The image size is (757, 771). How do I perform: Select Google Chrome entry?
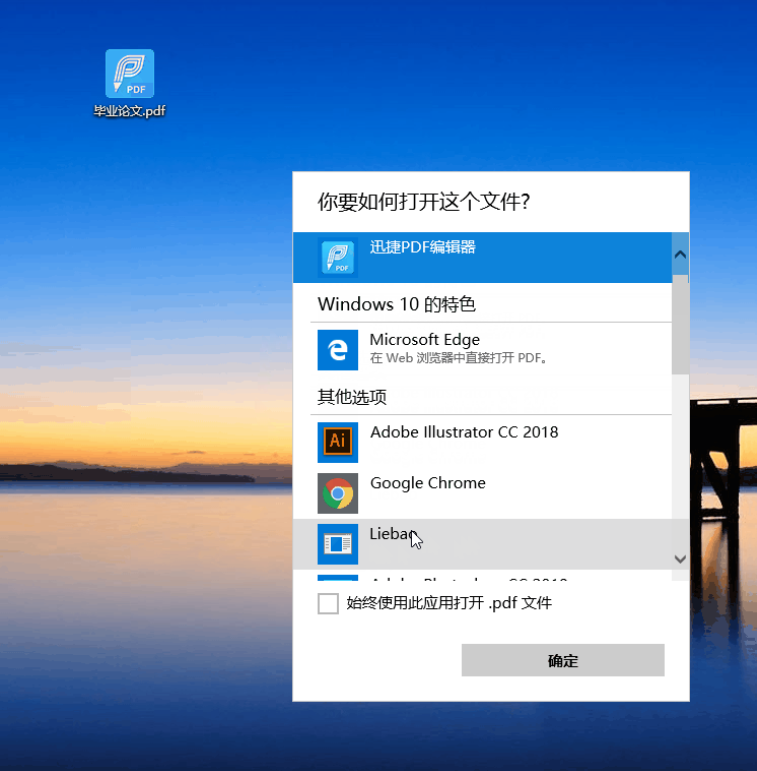[482, 493]
